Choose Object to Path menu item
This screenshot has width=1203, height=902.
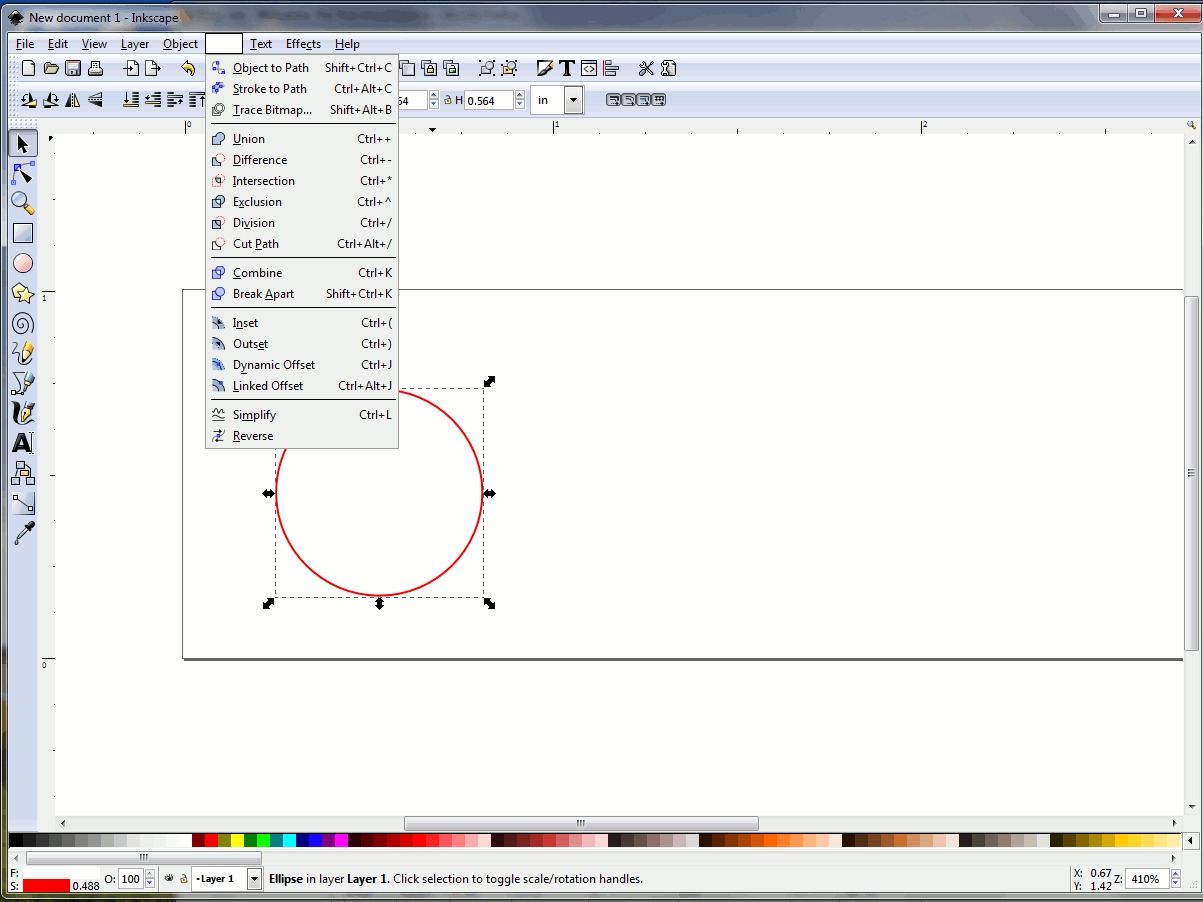[x=302, y=68]
